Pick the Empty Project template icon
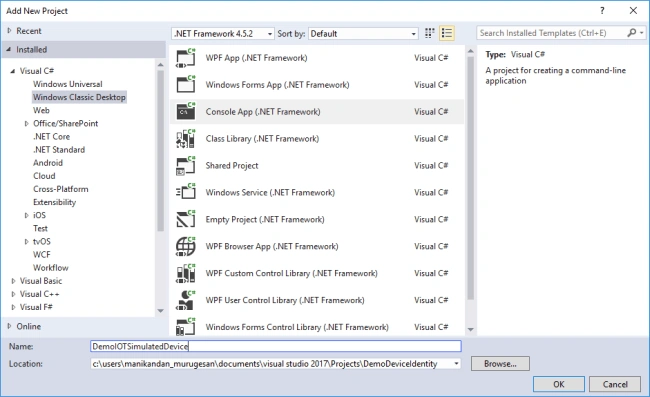Image resolution: width=650 pixels, height=397 pixels. [x=185, y=219]
